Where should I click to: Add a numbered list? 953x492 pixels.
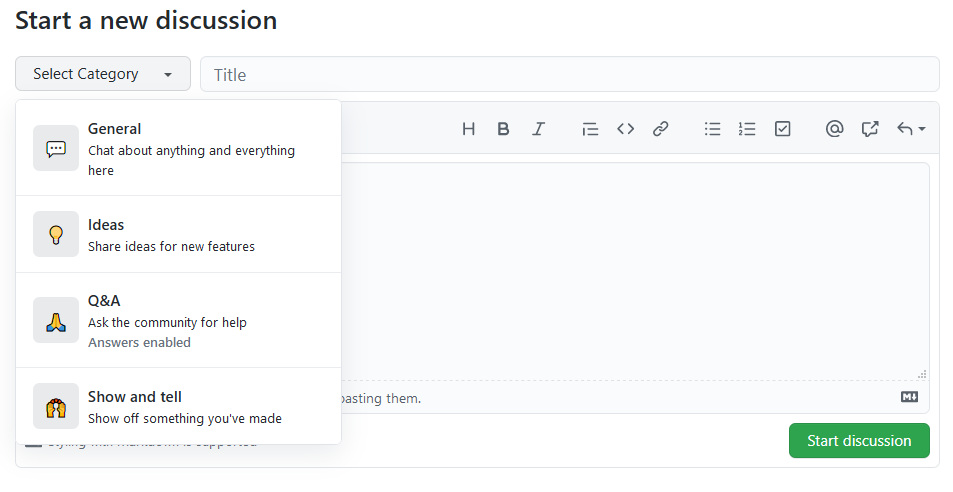(x=747, y=129)
